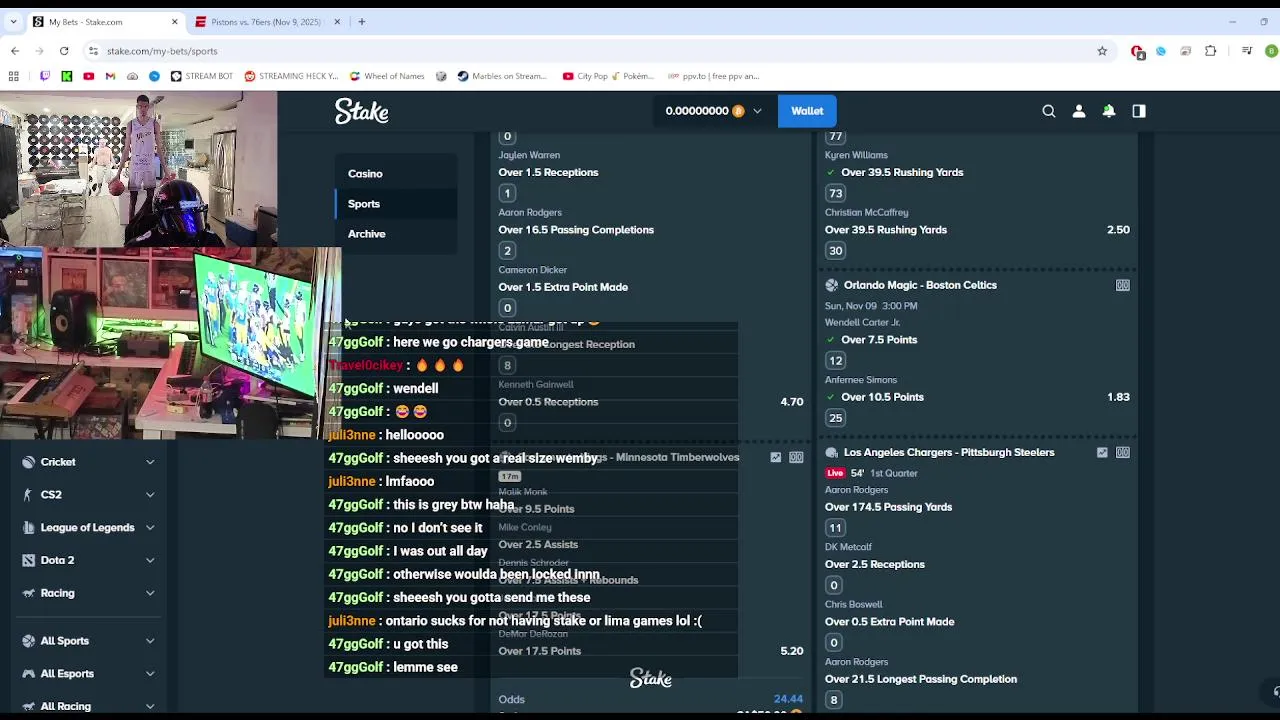Viewport: 1280px width, 720px height.
Task: Click the 24.44 total odds value
Action: point(788,699)
